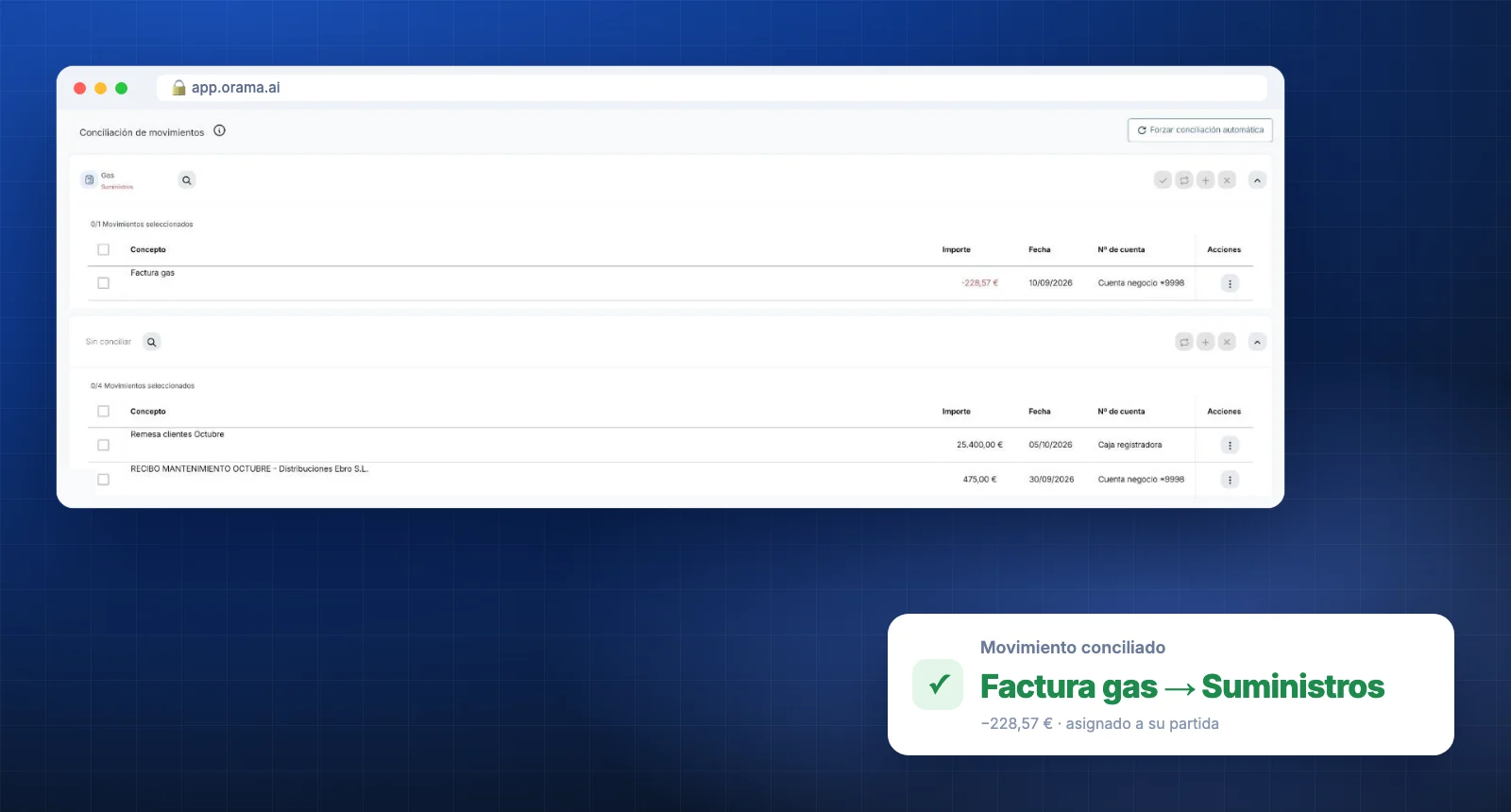Click the checkmark confirm icon in Gas section
The height and width of the screenshot is (812, 1511).
point(1163,180)
